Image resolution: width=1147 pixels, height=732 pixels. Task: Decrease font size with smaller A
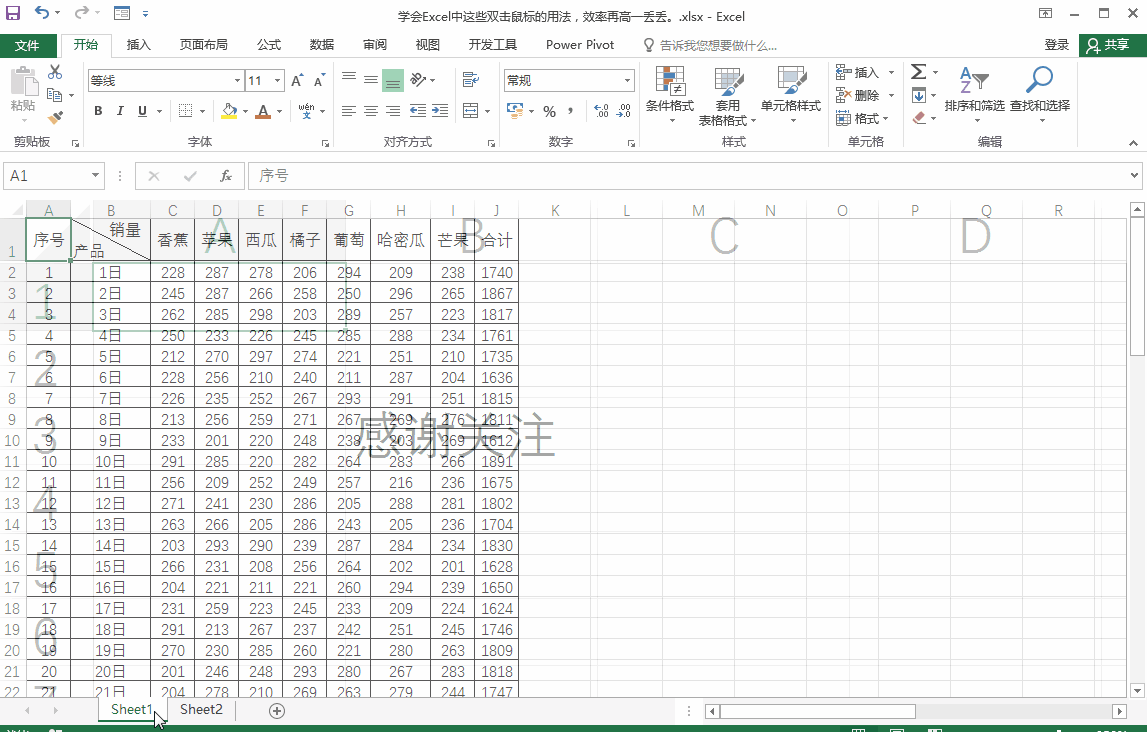[320, 80]
